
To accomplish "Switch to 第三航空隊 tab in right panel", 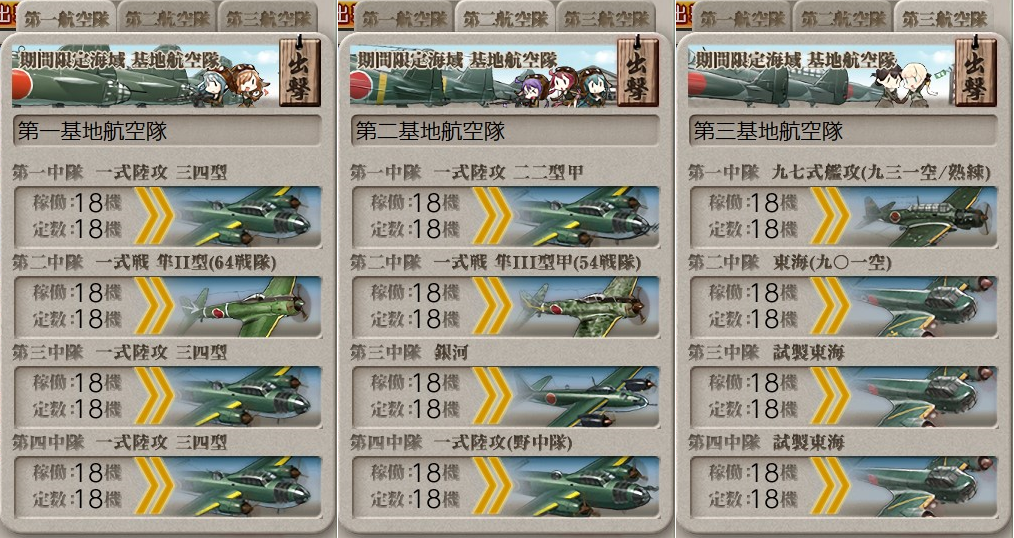I will click(x=944, y=19).
